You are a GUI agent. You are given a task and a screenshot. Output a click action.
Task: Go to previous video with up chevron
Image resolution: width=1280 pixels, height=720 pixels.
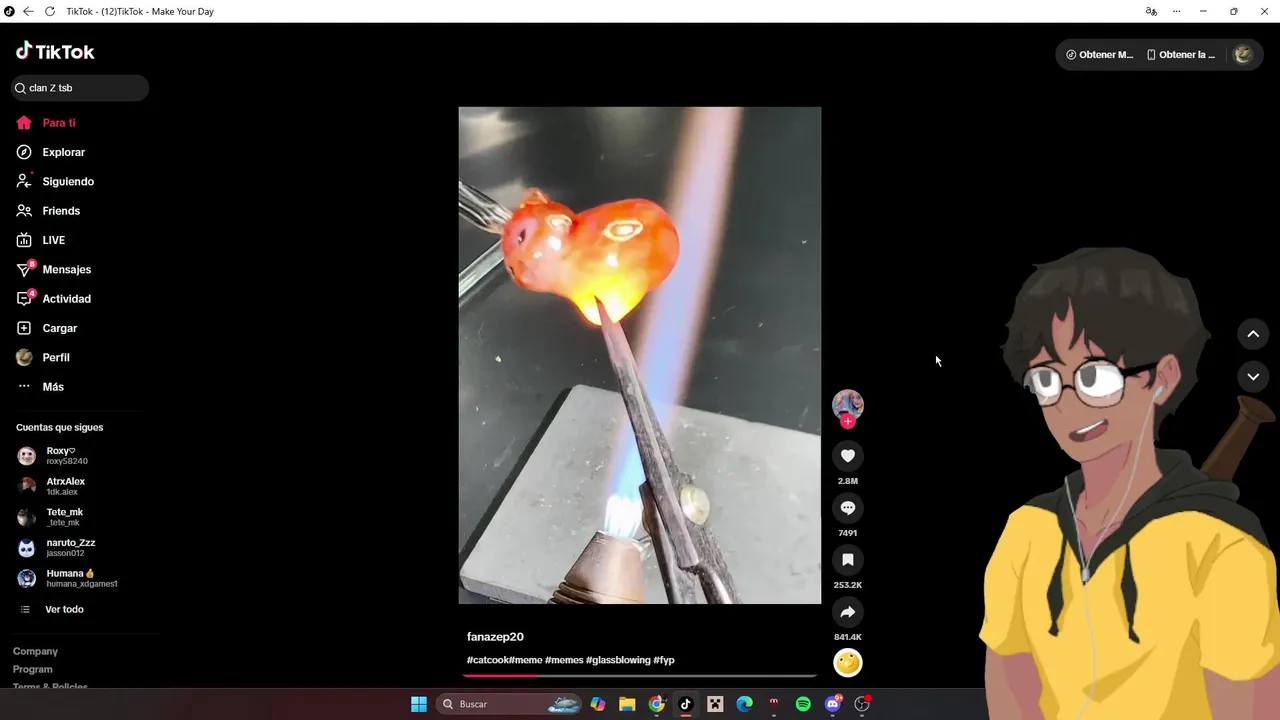tap(1253, 334)
